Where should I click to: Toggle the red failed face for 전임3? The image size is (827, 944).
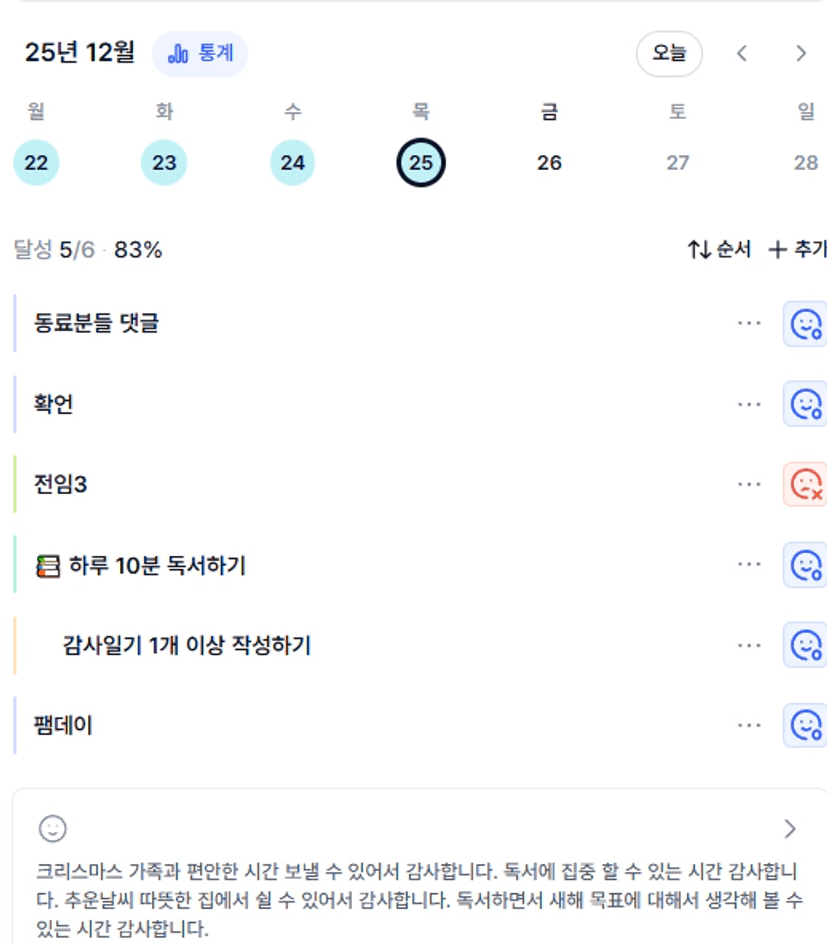coord(805,485)
